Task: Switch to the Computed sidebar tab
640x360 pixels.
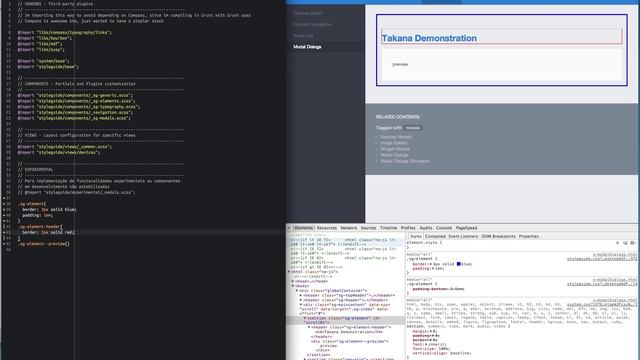Action: pos(435,236)
